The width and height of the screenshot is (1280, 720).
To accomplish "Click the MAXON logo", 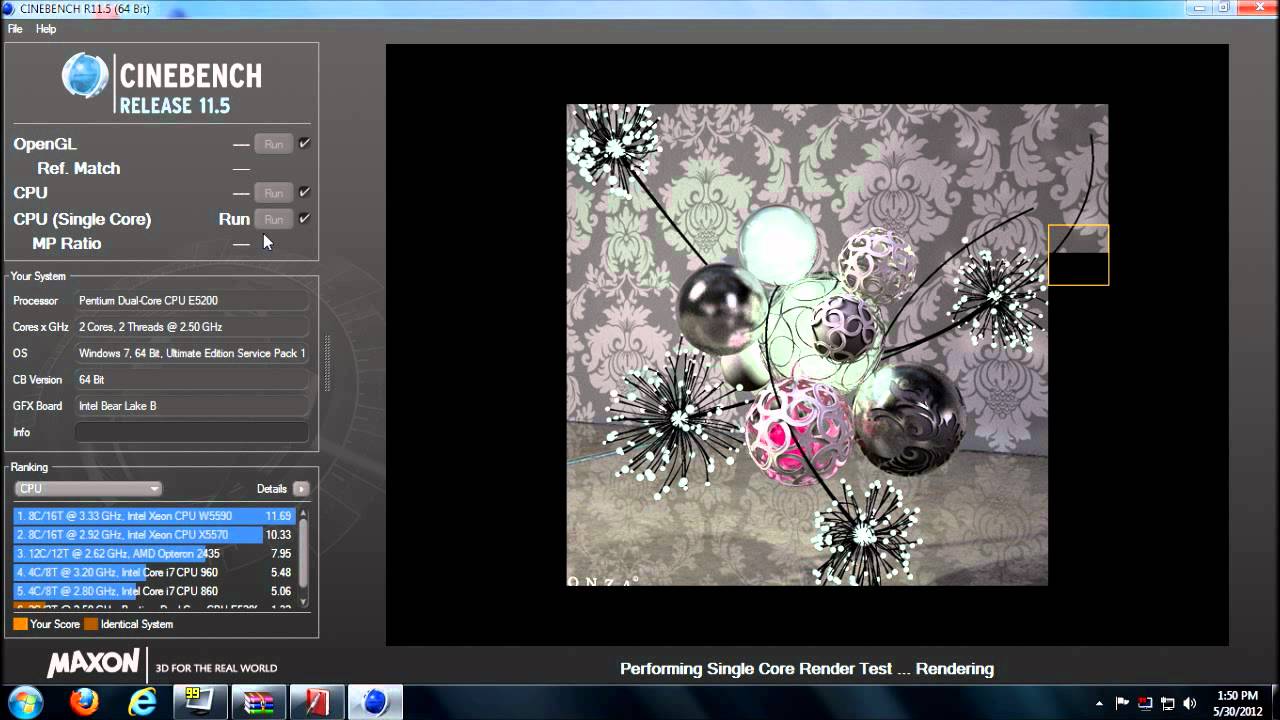I will tap(93, 663).
